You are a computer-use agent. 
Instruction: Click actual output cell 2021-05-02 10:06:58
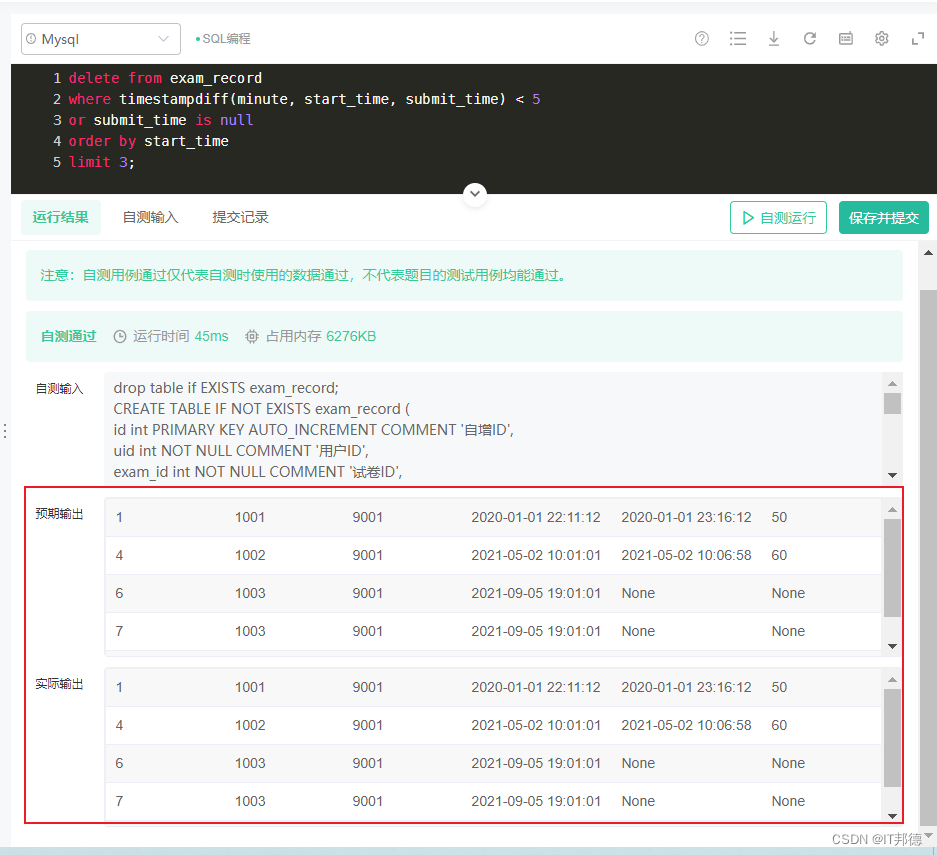pos(686,725)
